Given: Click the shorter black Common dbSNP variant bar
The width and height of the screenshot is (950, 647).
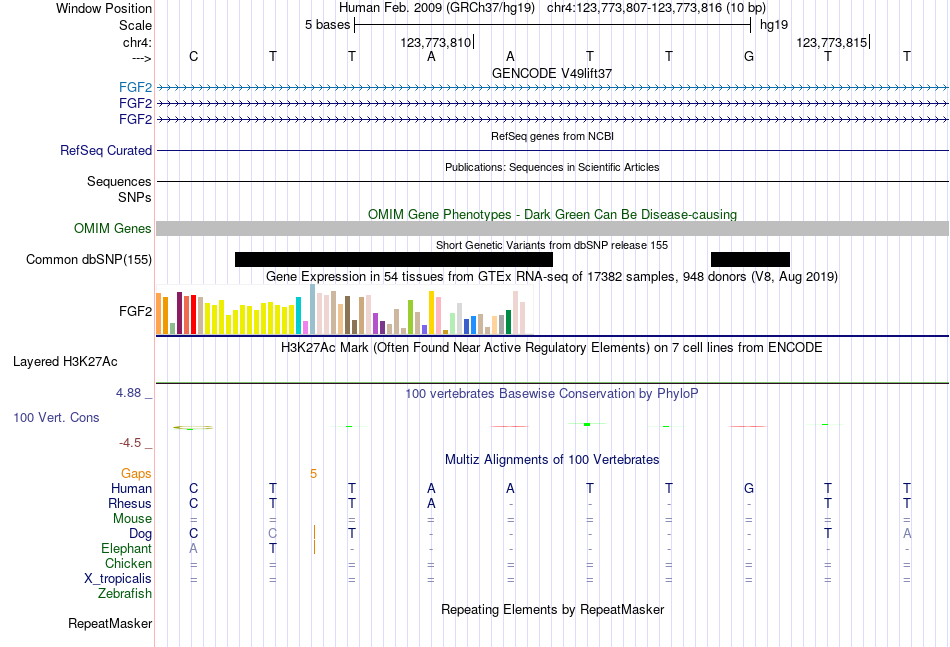Looking at the screenshot, I should (750, 259).
